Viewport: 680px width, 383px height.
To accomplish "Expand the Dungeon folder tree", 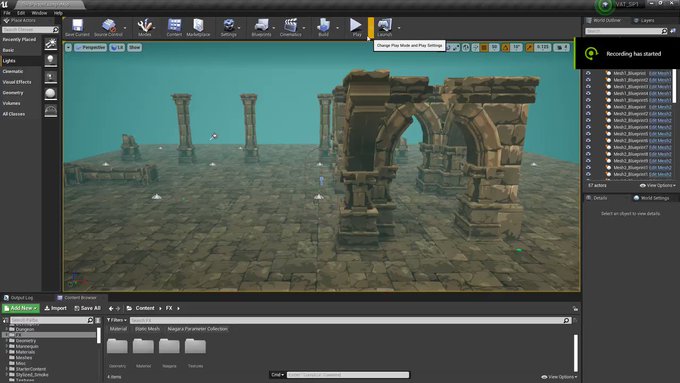I will (x=7, y=329).
